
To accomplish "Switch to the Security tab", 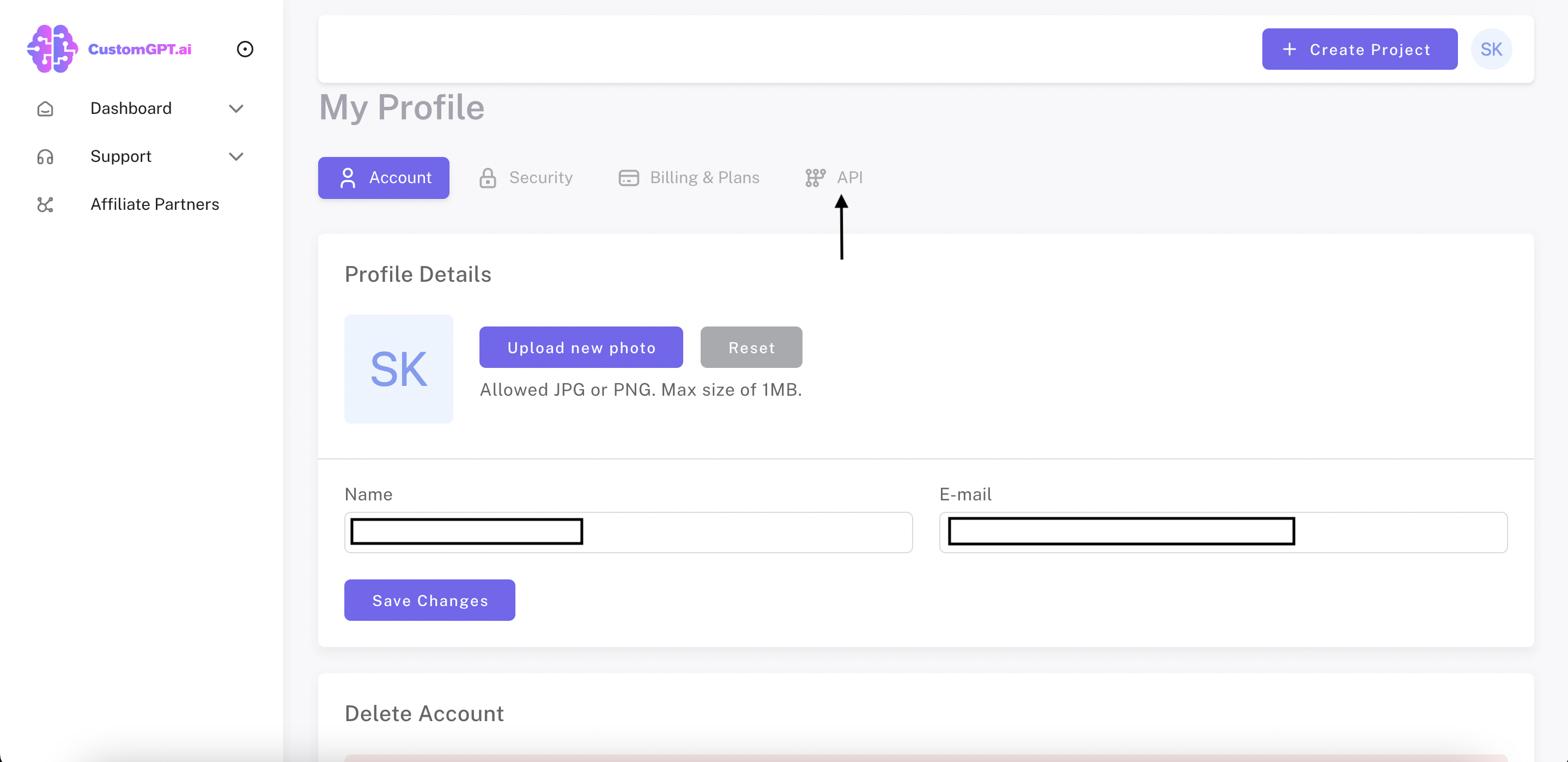I will (540, 178).
